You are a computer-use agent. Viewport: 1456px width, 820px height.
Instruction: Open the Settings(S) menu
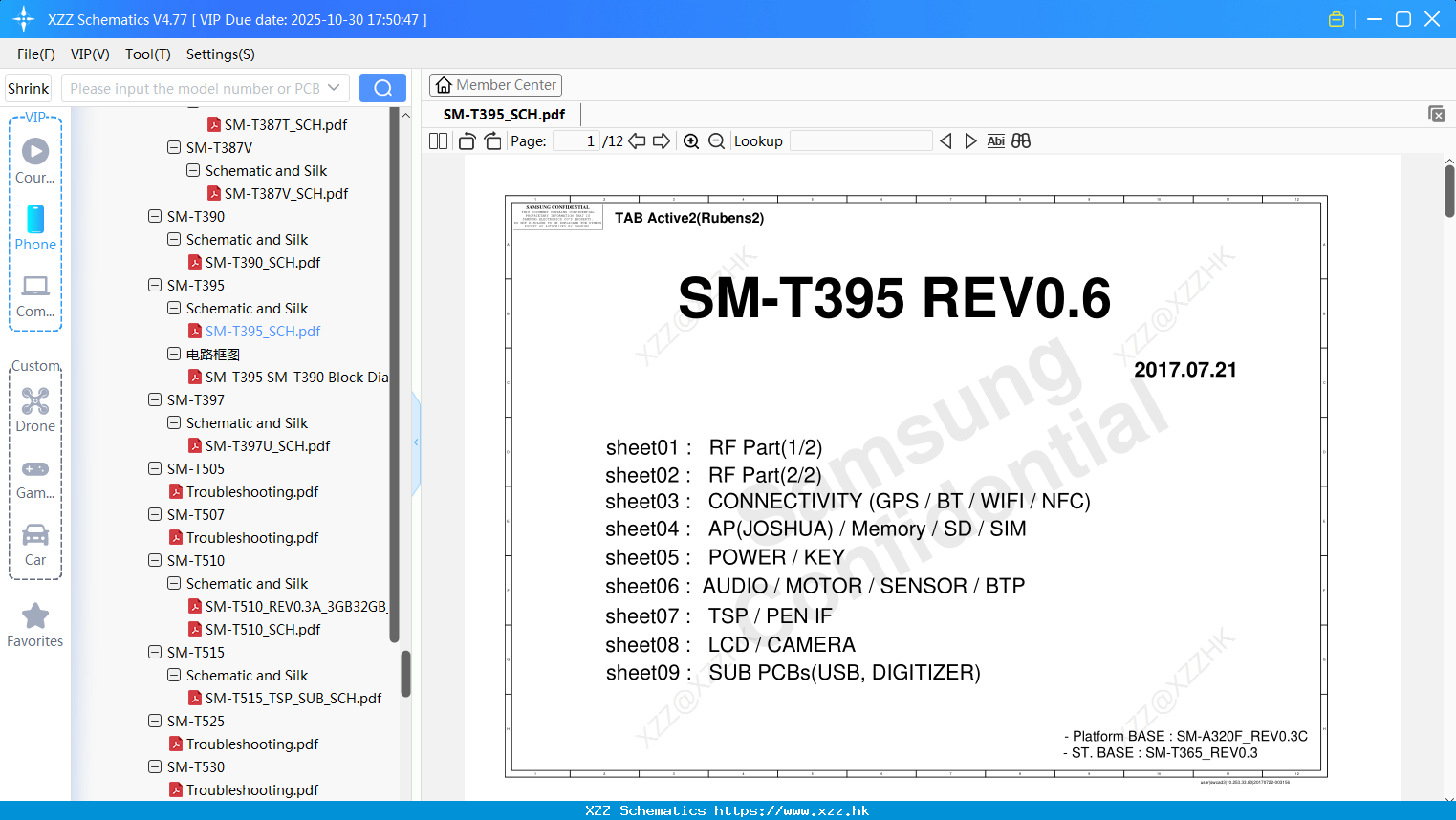click(221, 54)
